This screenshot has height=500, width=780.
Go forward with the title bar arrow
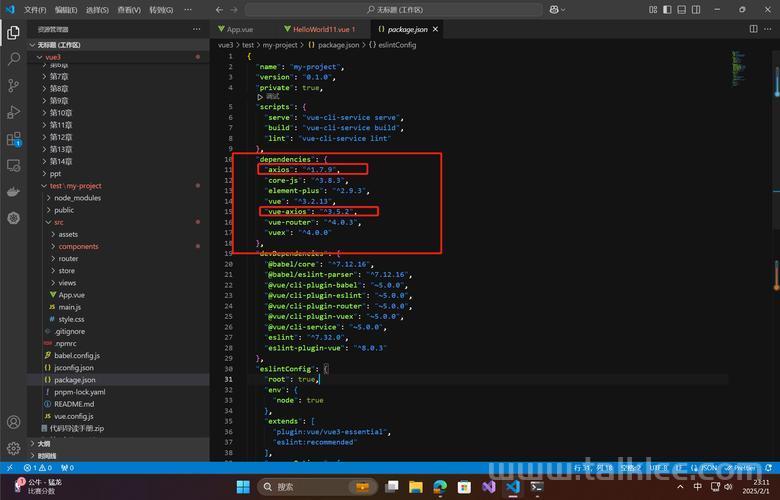pos(234,9)
